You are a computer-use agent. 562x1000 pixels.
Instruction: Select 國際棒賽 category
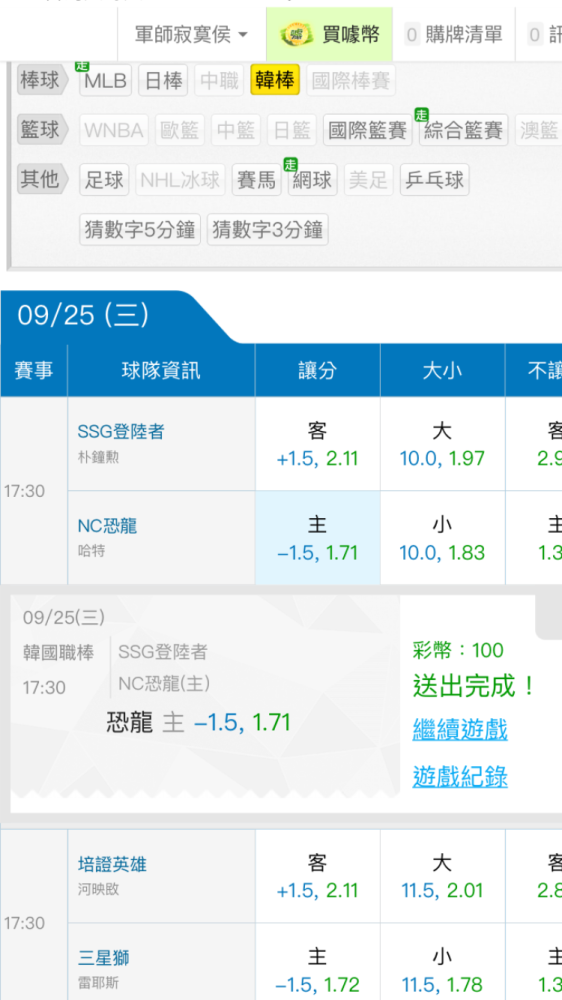point(351,81)
